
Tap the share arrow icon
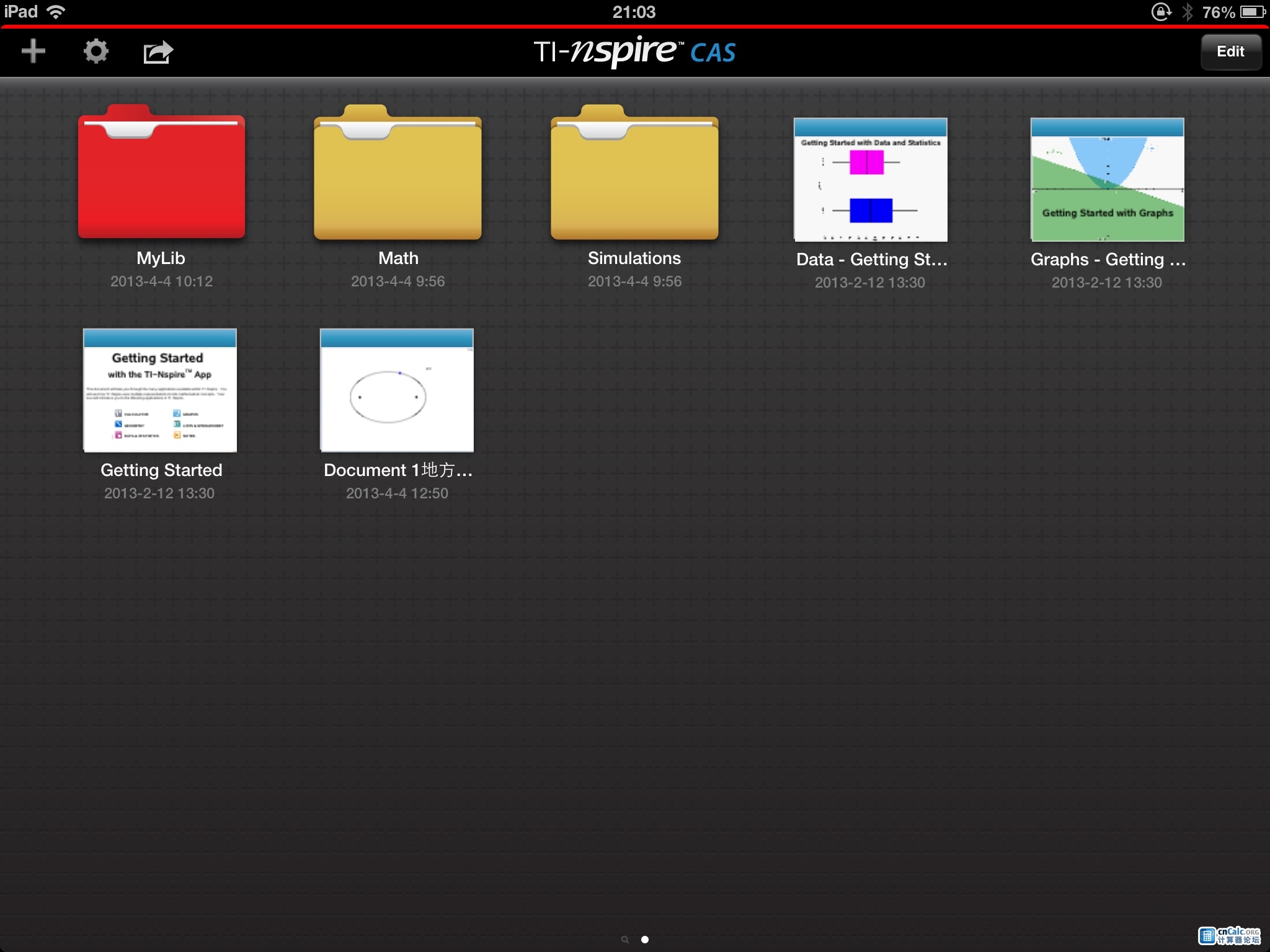158,51
